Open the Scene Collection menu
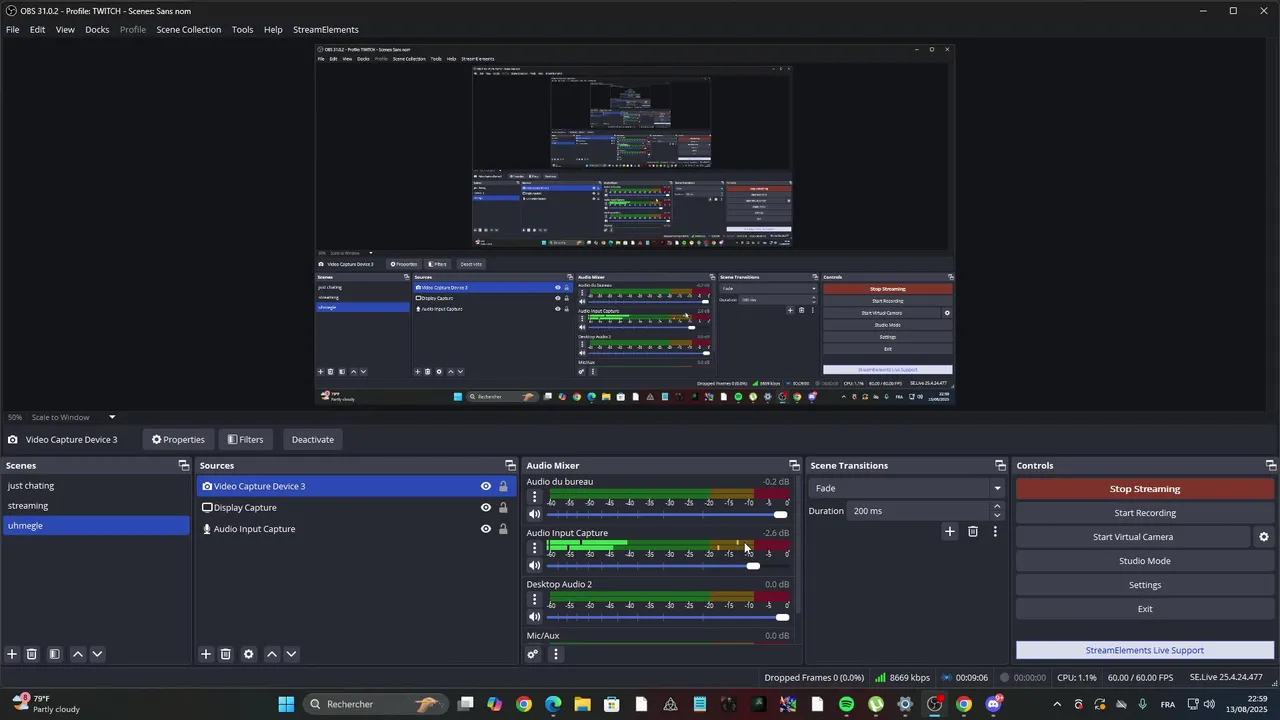The width and height of the screenshot is (1280, 720). [188, 30]
